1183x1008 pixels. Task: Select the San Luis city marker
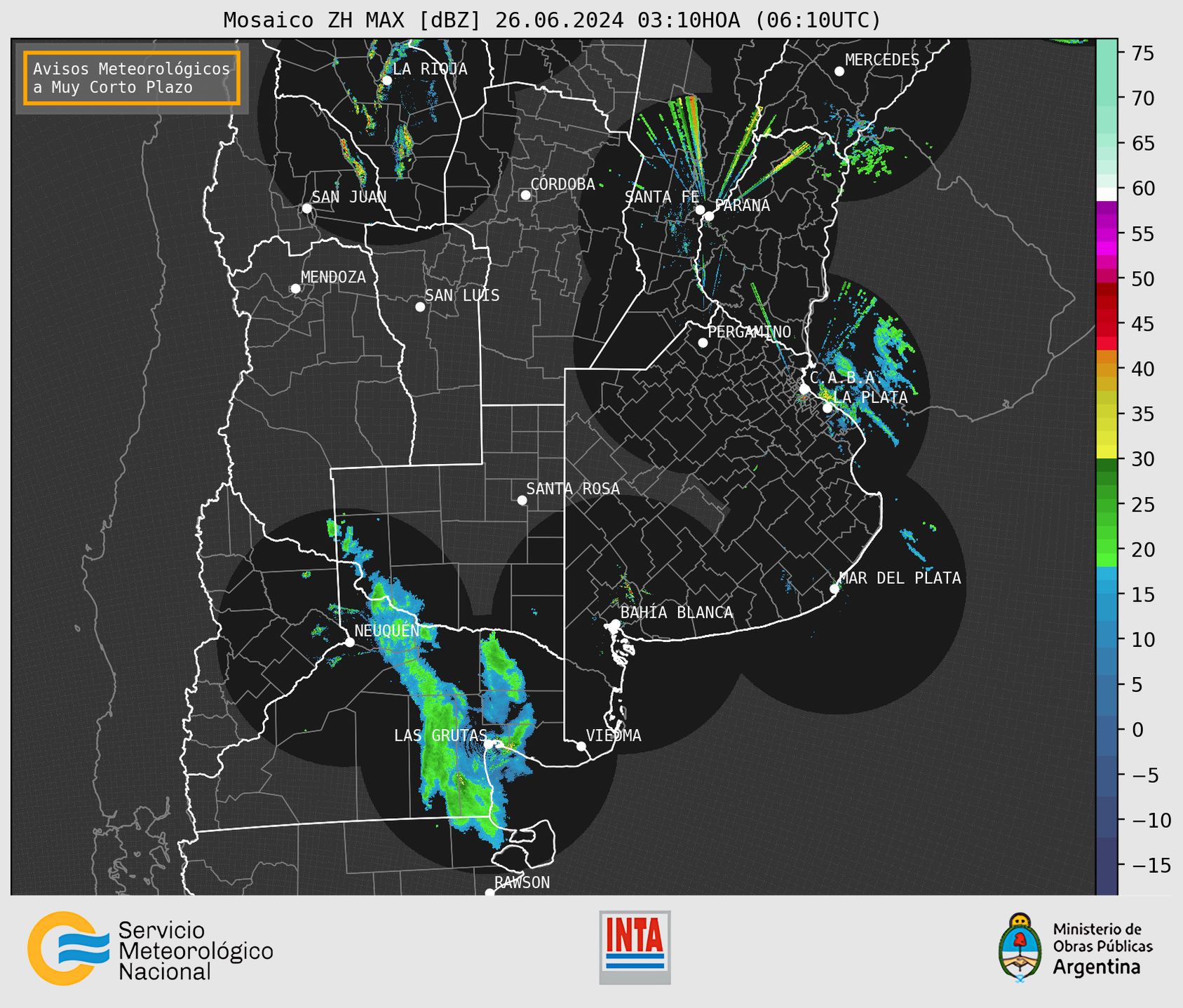click(420, 307)
